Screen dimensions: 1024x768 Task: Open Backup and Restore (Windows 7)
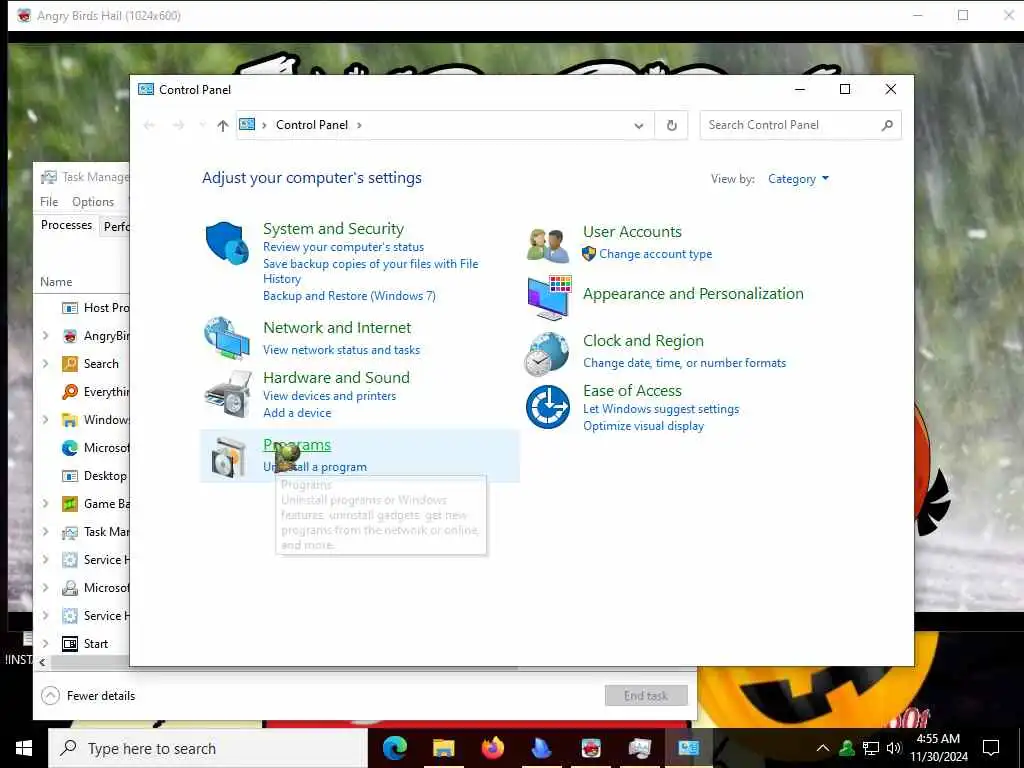click(x=349, y=296)
